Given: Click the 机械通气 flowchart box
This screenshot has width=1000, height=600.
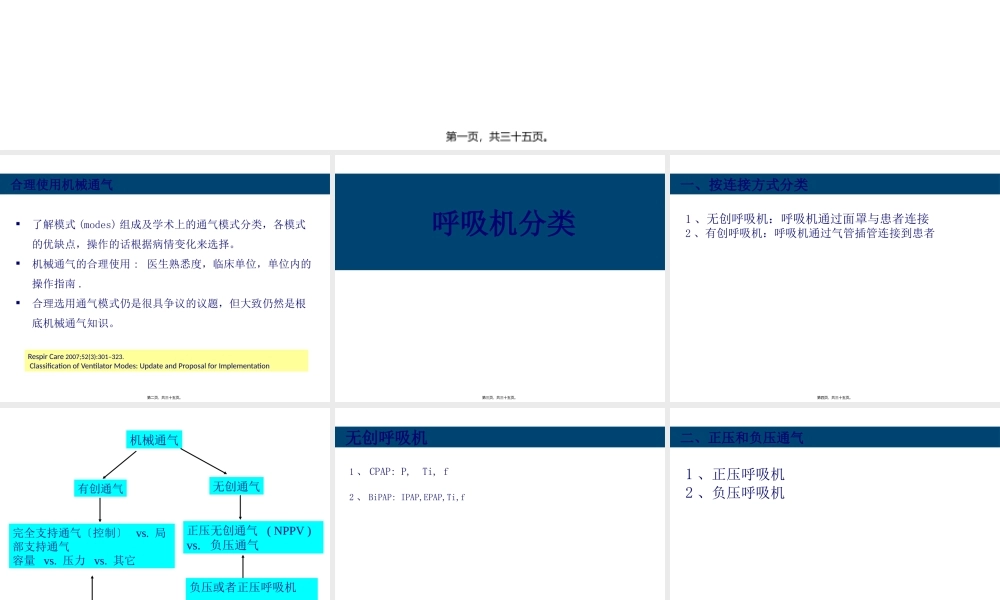Looking at the screenshot, I should [x=154, y=439].
